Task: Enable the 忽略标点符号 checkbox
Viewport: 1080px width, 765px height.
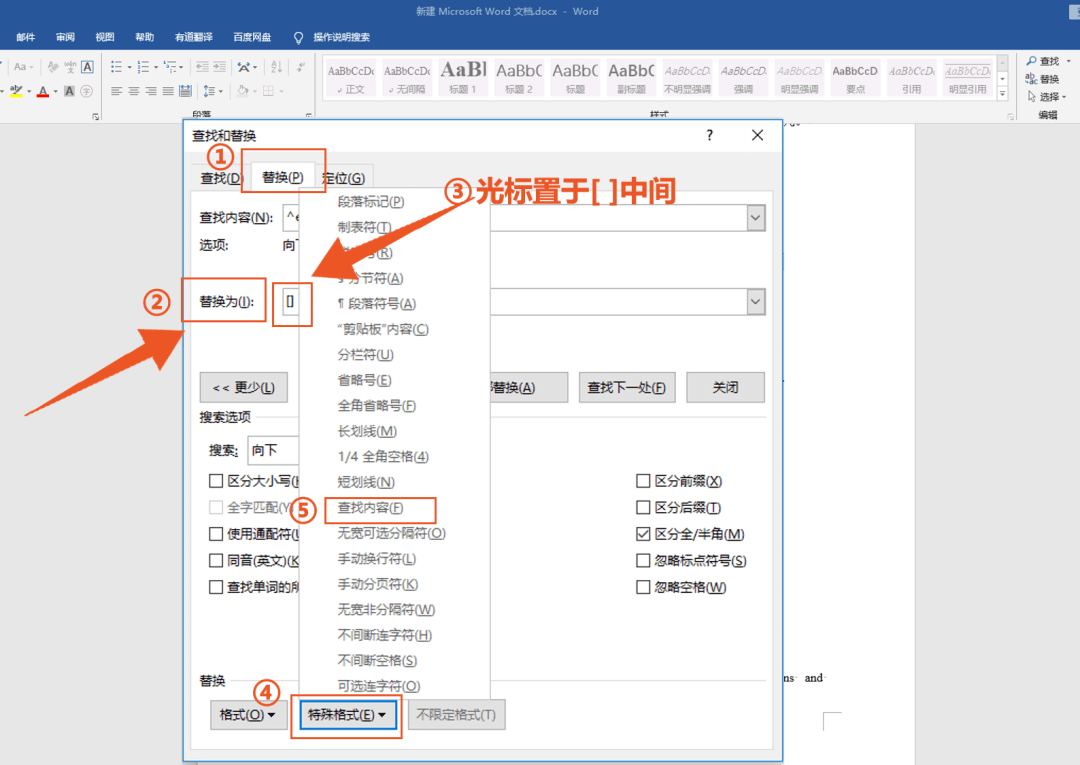Action: coord(643,560)
